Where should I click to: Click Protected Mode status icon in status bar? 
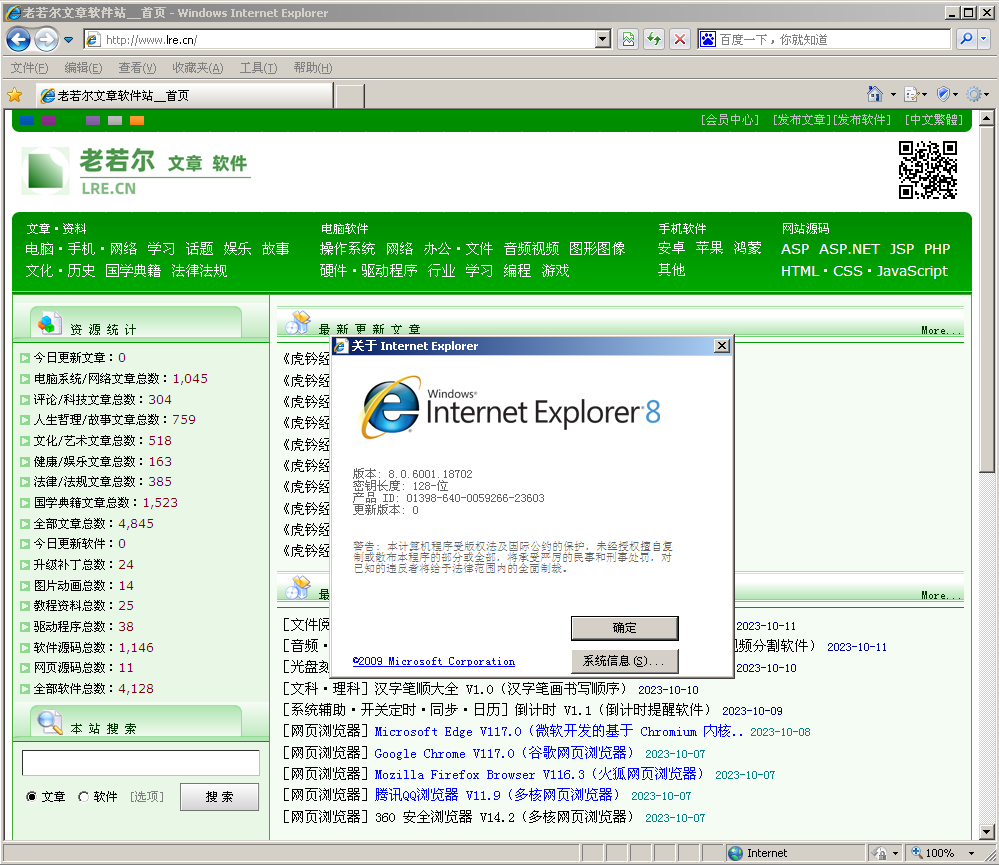tap(880, 853)
